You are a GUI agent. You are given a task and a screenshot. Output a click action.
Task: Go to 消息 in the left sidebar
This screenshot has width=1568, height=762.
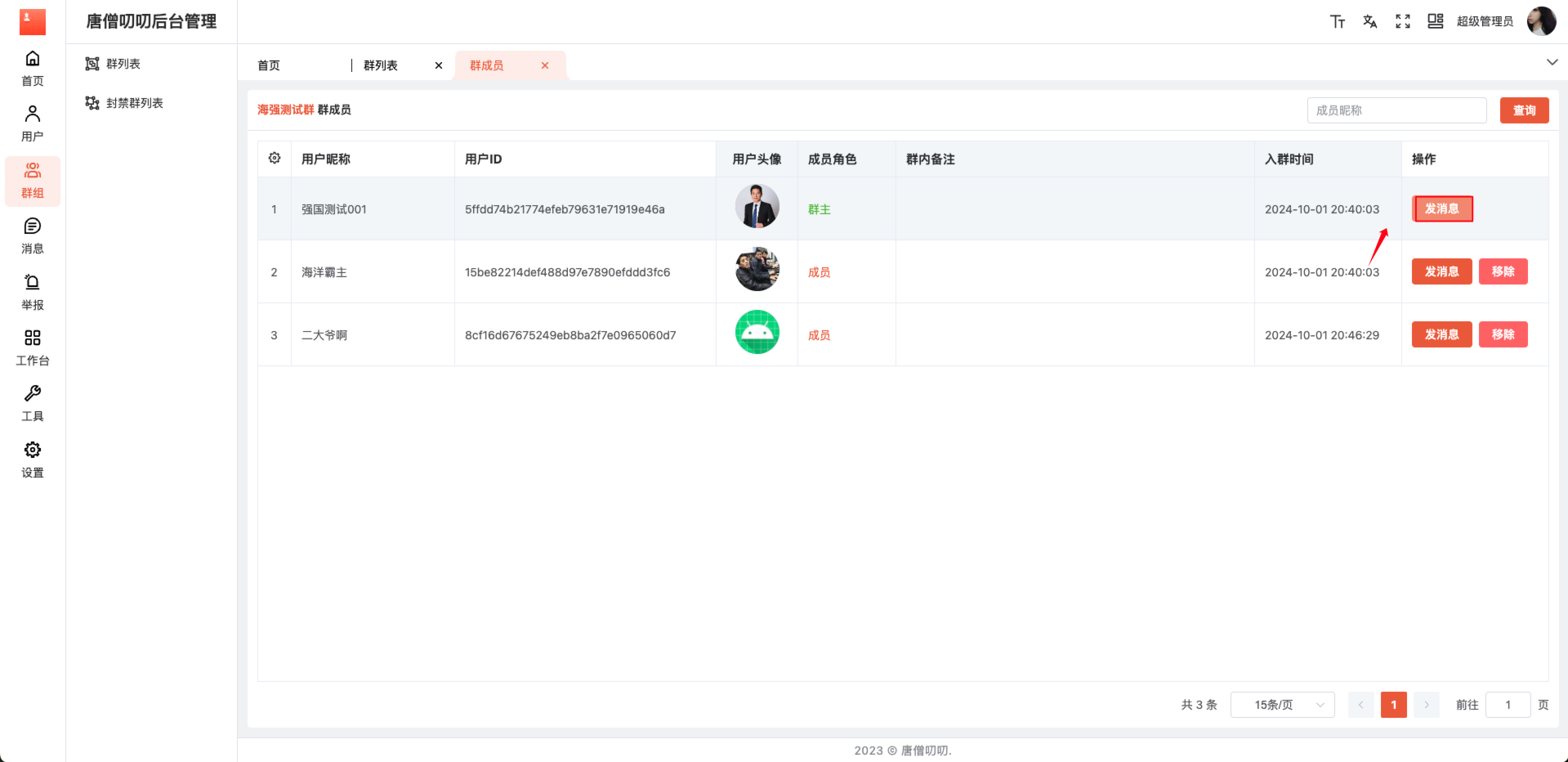[33, 235]
